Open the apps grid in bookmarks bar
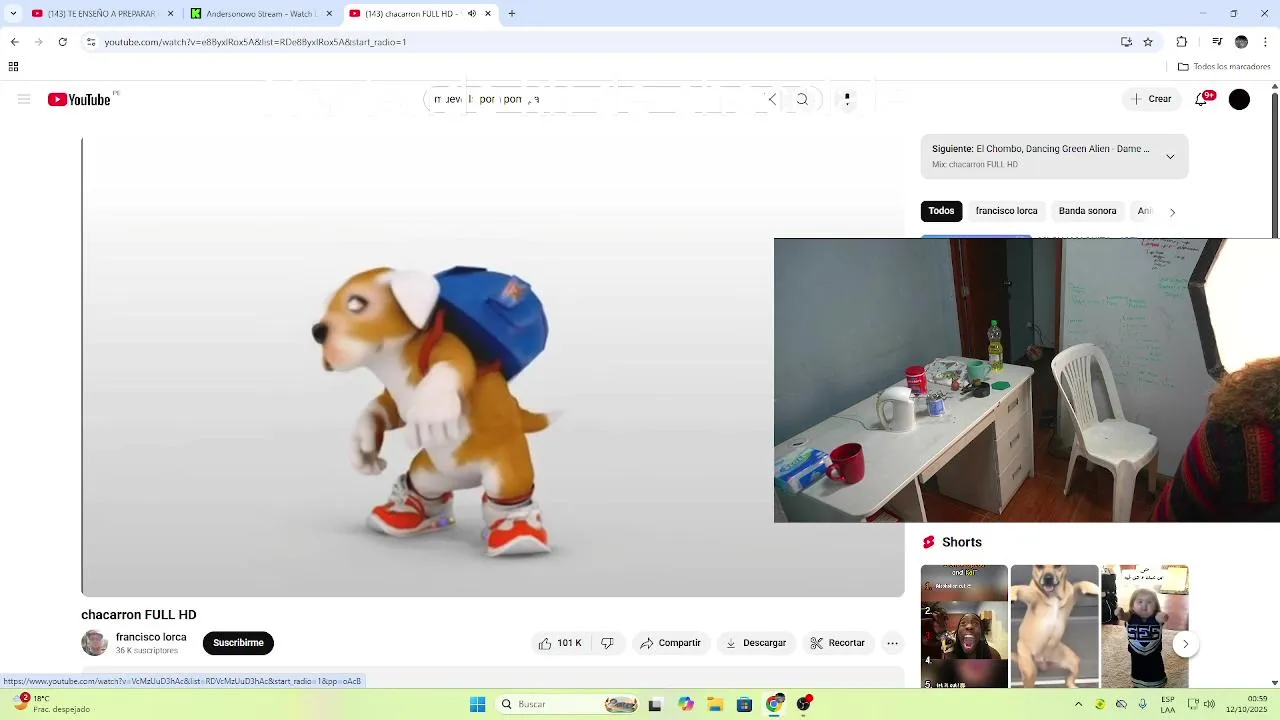Viewport: 1280px width, 720px height. (14, 67)
